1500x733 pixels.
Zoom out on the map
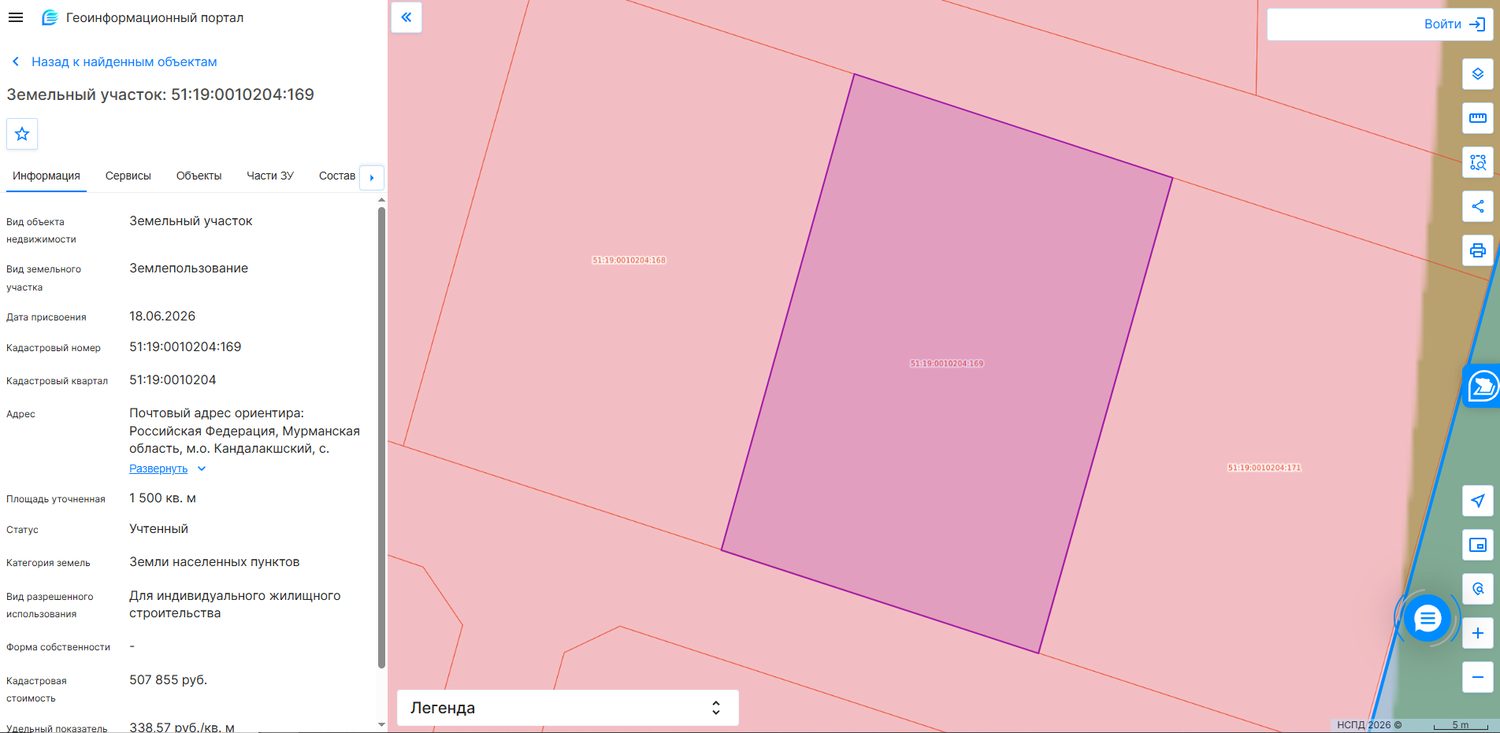tap(1478, 677)
